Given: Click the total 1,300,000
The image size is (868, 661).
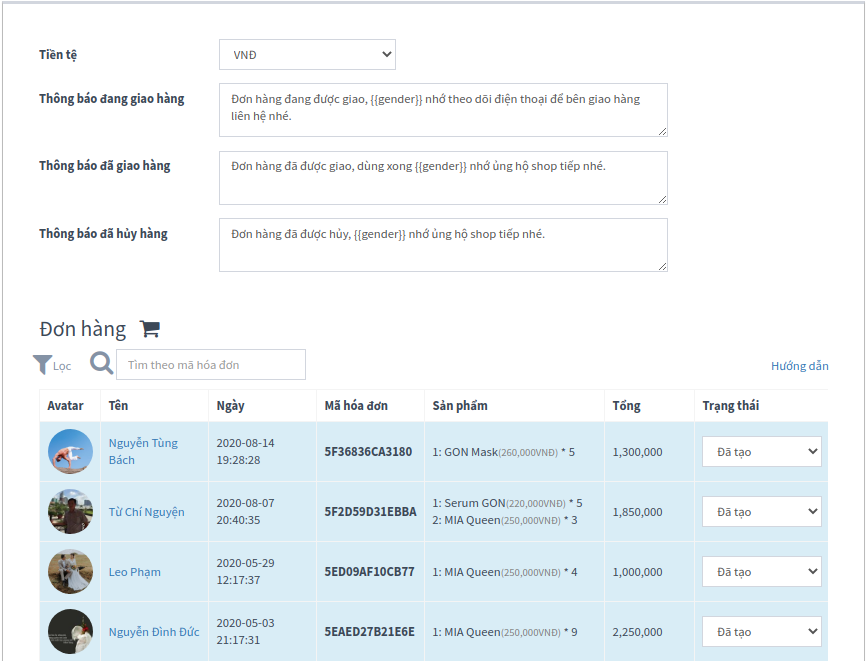Looking at the screenshot, I should click(637, 452).
